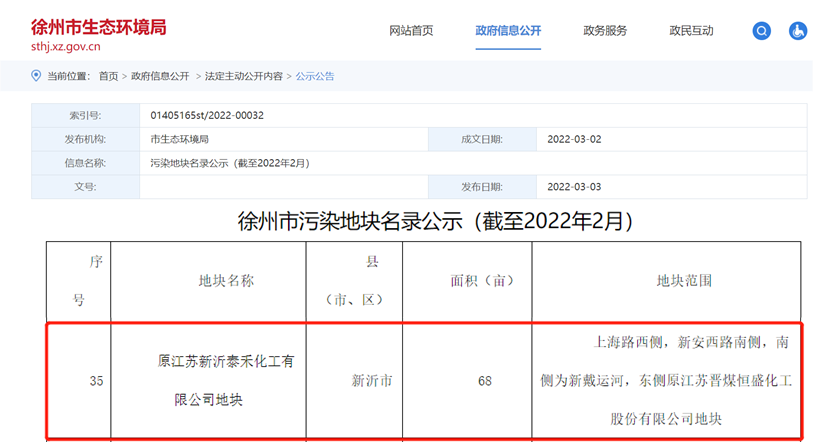The width and height of the screenshot is (820, 442).
Task: Click the 市生态环境局 value cell
Action: pos(284,139)
